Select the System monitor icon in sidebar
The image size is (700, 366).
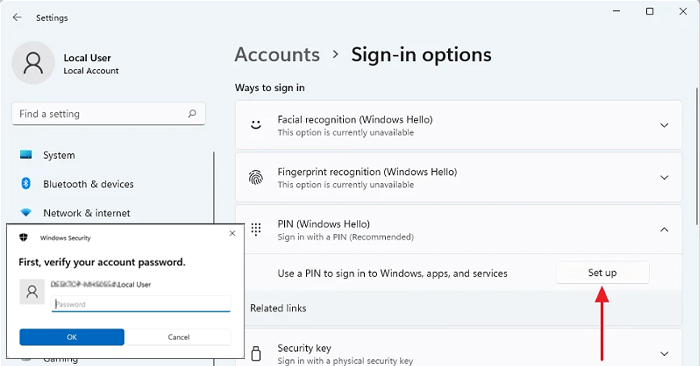pos(26,155)
